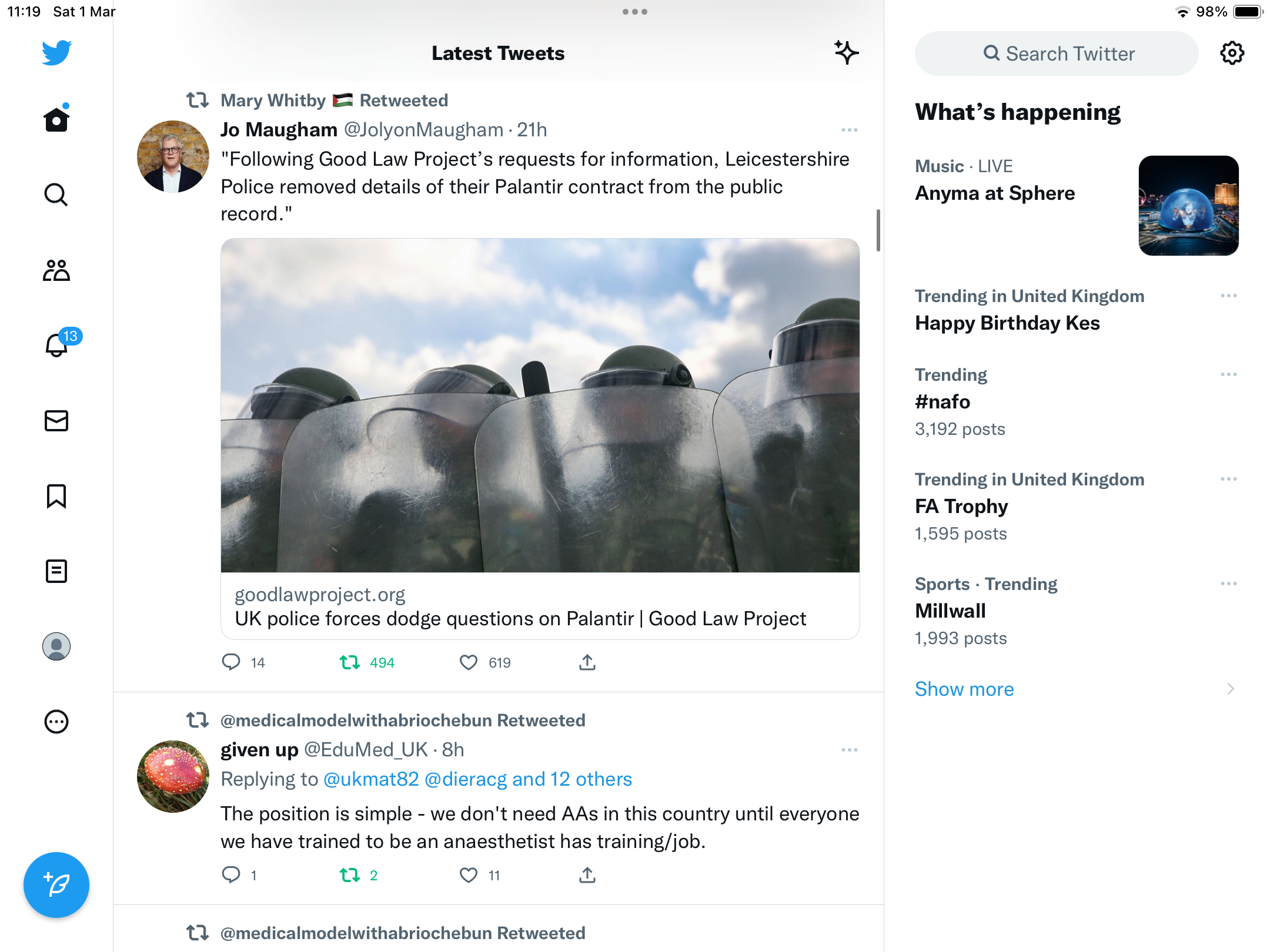Open the @EduMed_UK handle
The width and height of the screenshot is (1270, 952).
(366, 750)
